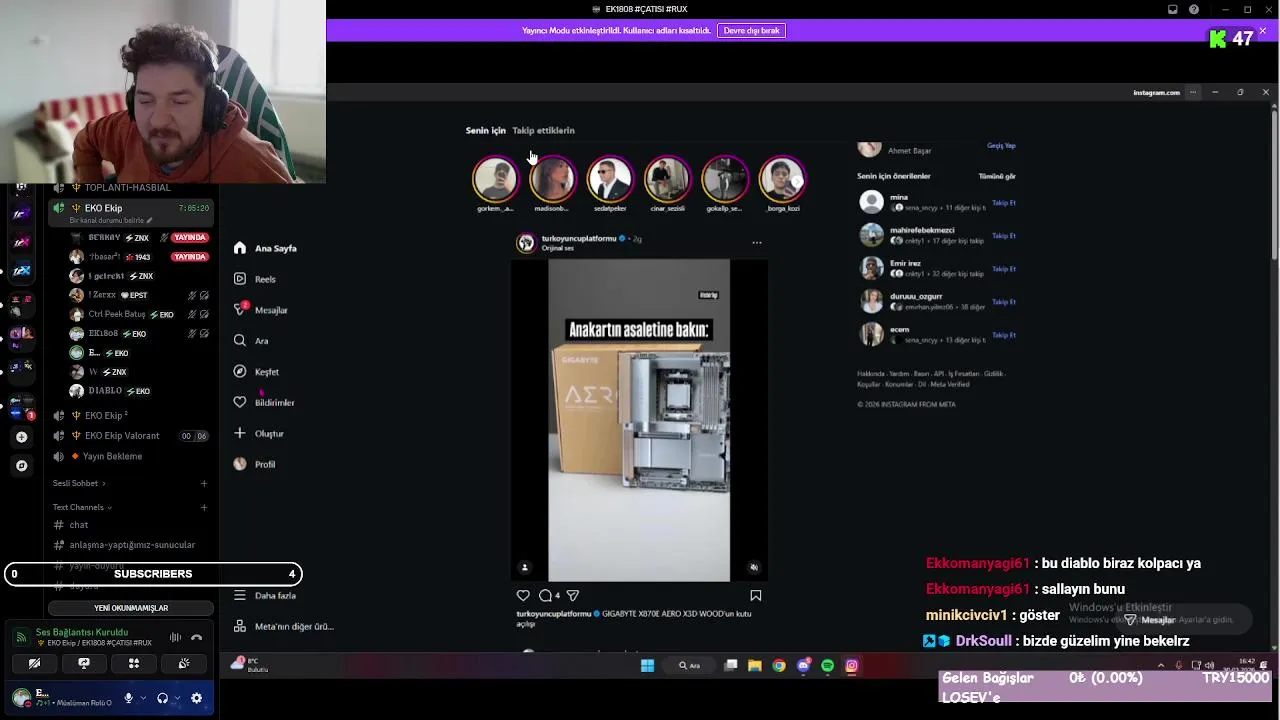1280x720 pixels.
Task: Open Discord soundboard button
Action: tap(184, 663)
